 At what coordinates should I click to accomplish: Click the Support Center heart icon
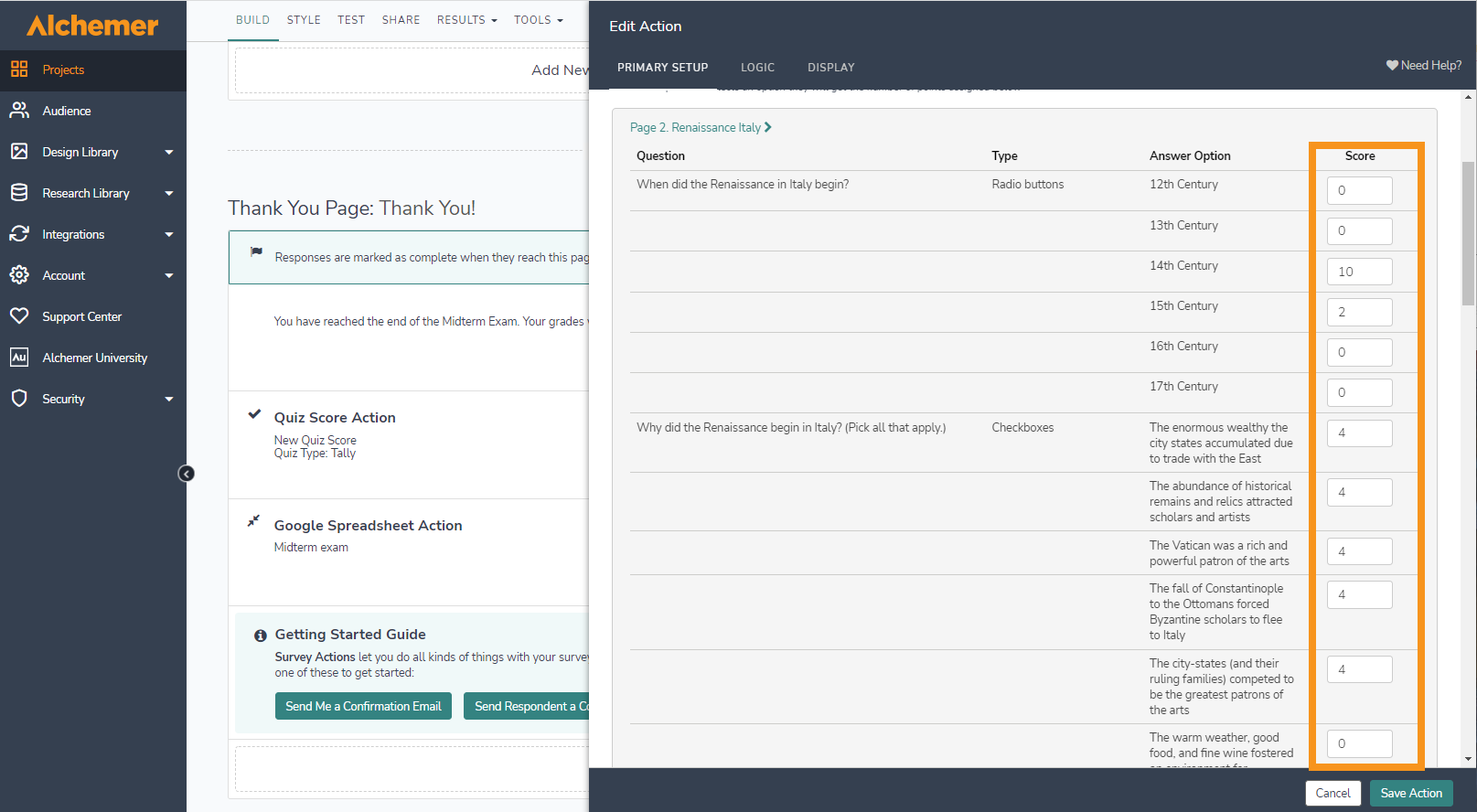(x=19, y=316)
